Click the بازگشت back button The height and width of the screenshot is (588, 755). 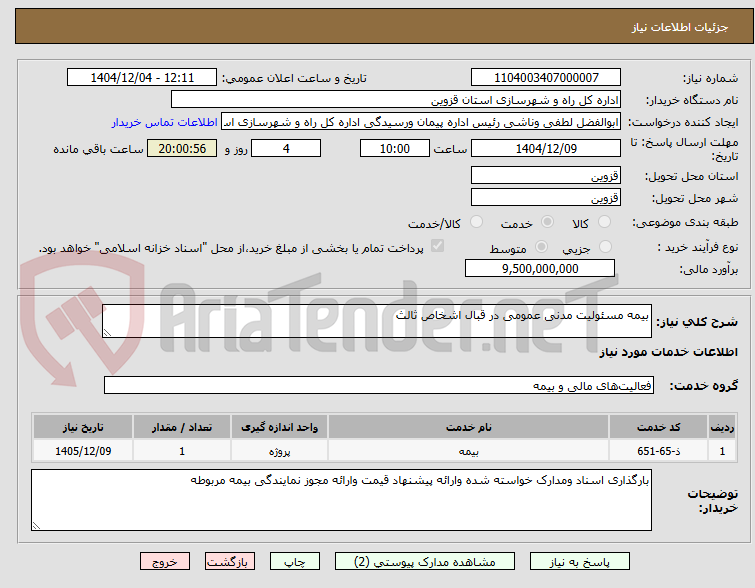230,562
